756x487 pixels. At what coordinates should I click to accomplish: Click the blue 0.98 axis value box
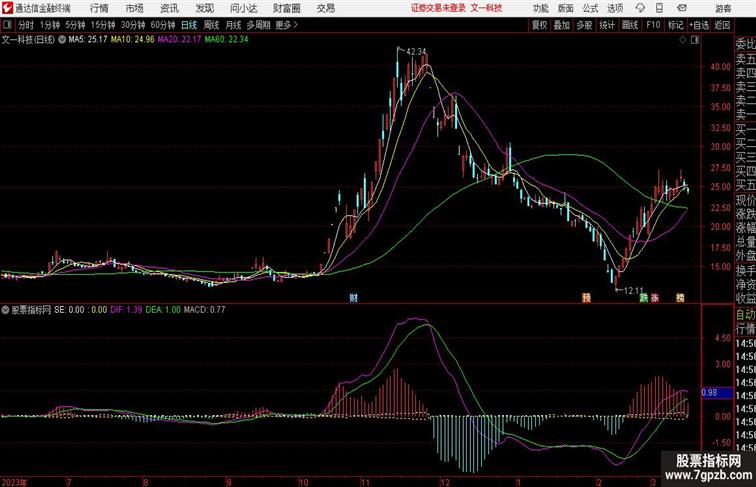click(716, 393)
